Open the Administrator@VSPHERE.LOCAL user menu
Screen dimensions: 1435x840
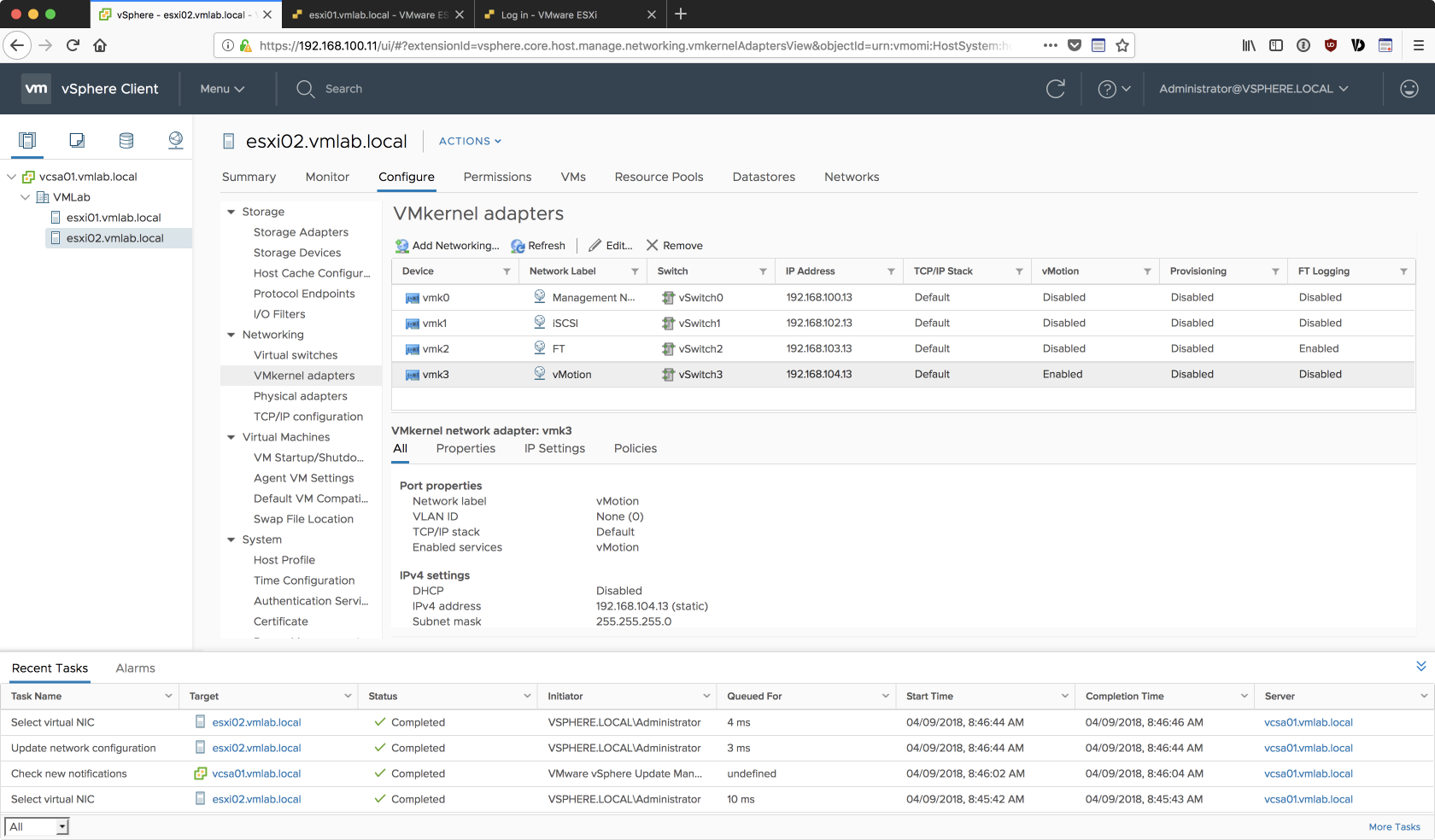pos(1253,89)
